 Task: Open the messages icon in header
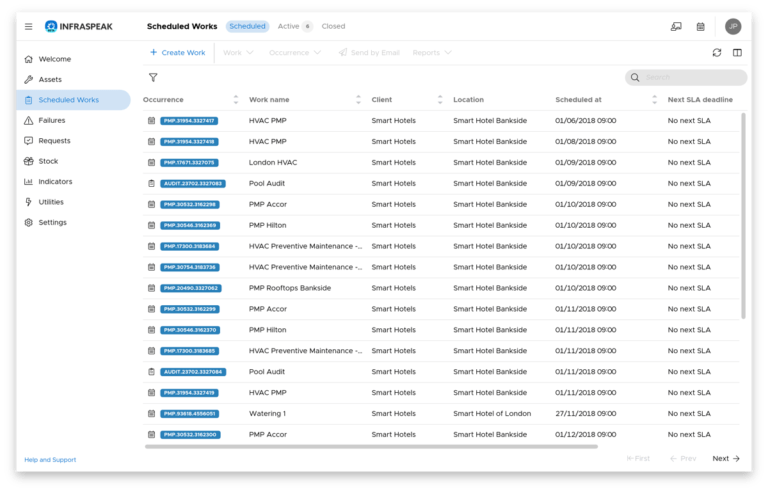(676, 26)
